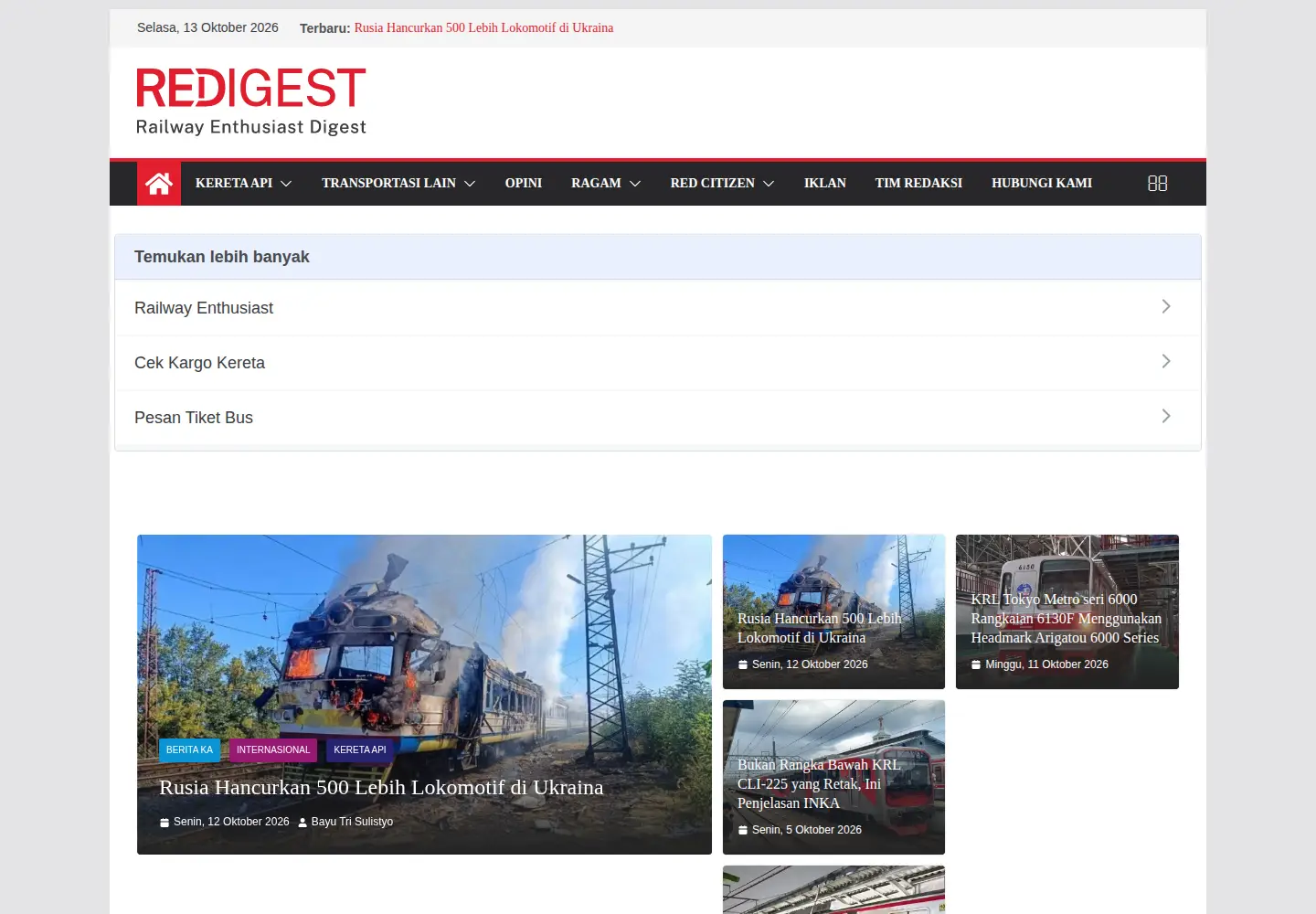Screen dimensions: 1316x914
Task: Open the Transportasi Lain menu label
Action: click(388, 184)
